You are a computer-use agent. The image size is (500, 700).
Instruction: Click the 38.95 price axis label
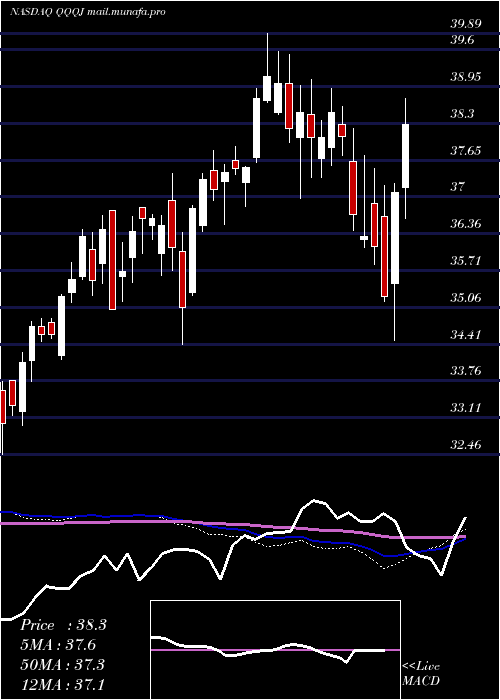466,77
